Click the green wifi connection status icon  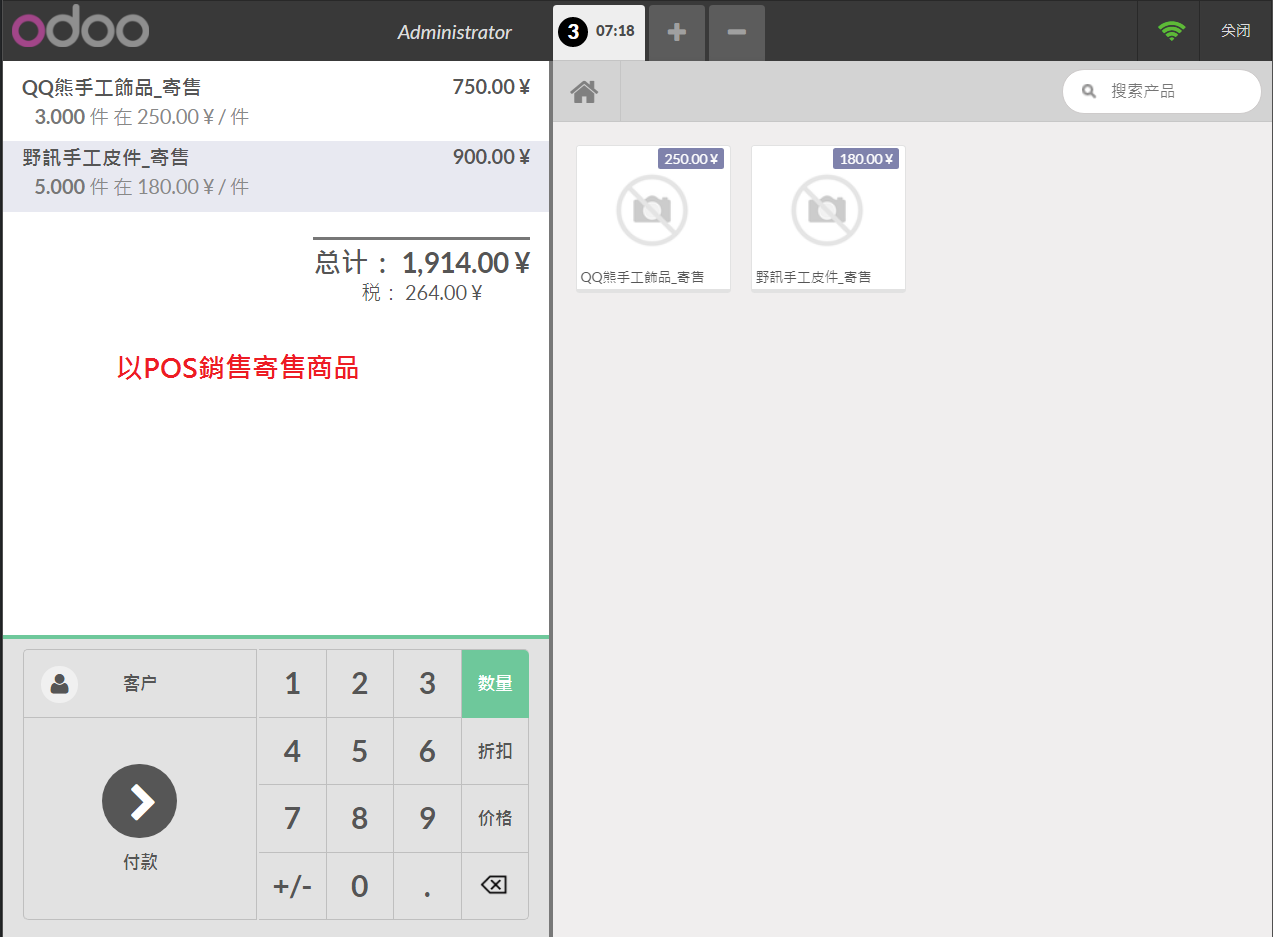(x=1170, y=31)
